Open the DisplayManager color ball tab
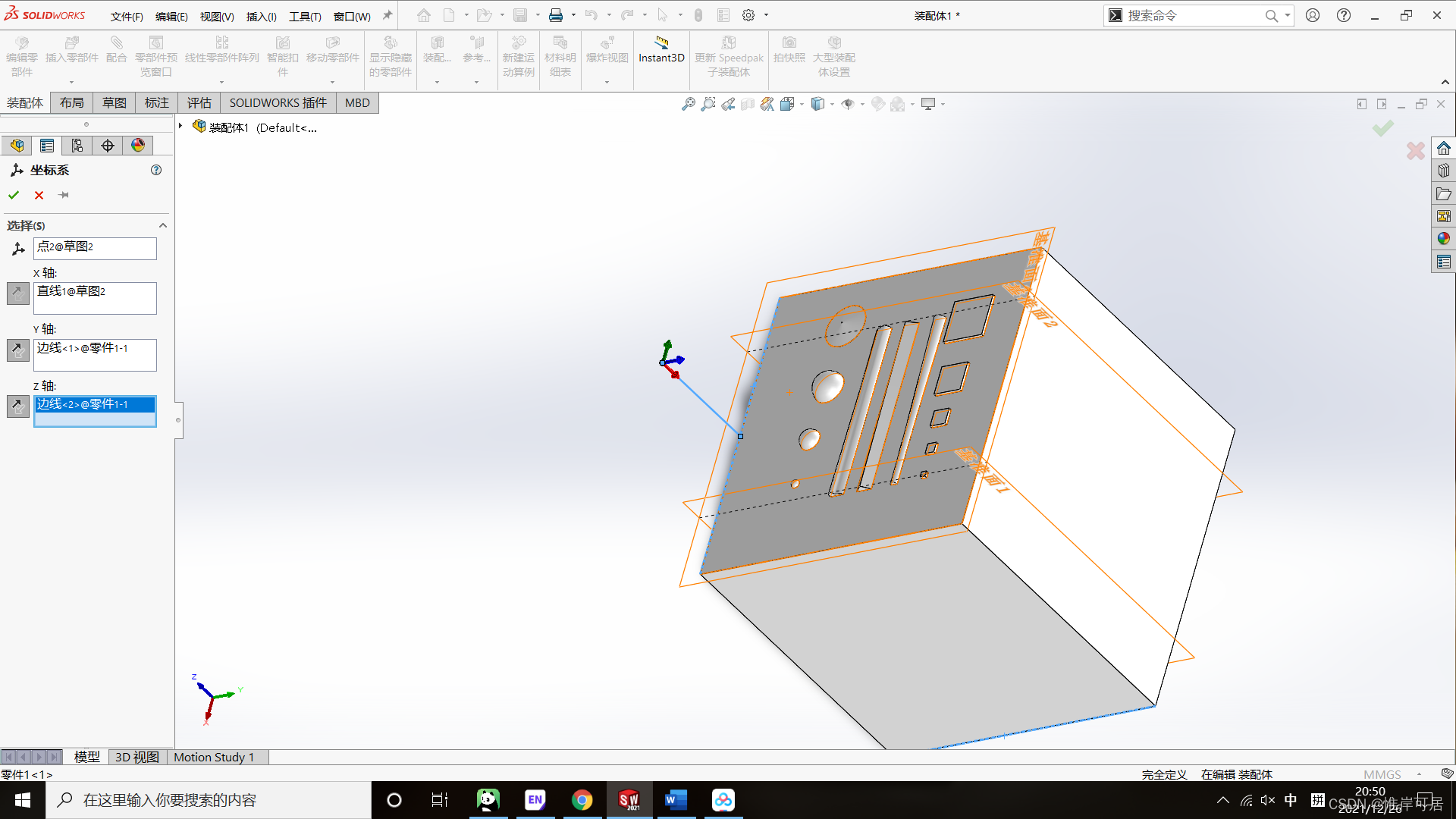 (x=138, y=146)
